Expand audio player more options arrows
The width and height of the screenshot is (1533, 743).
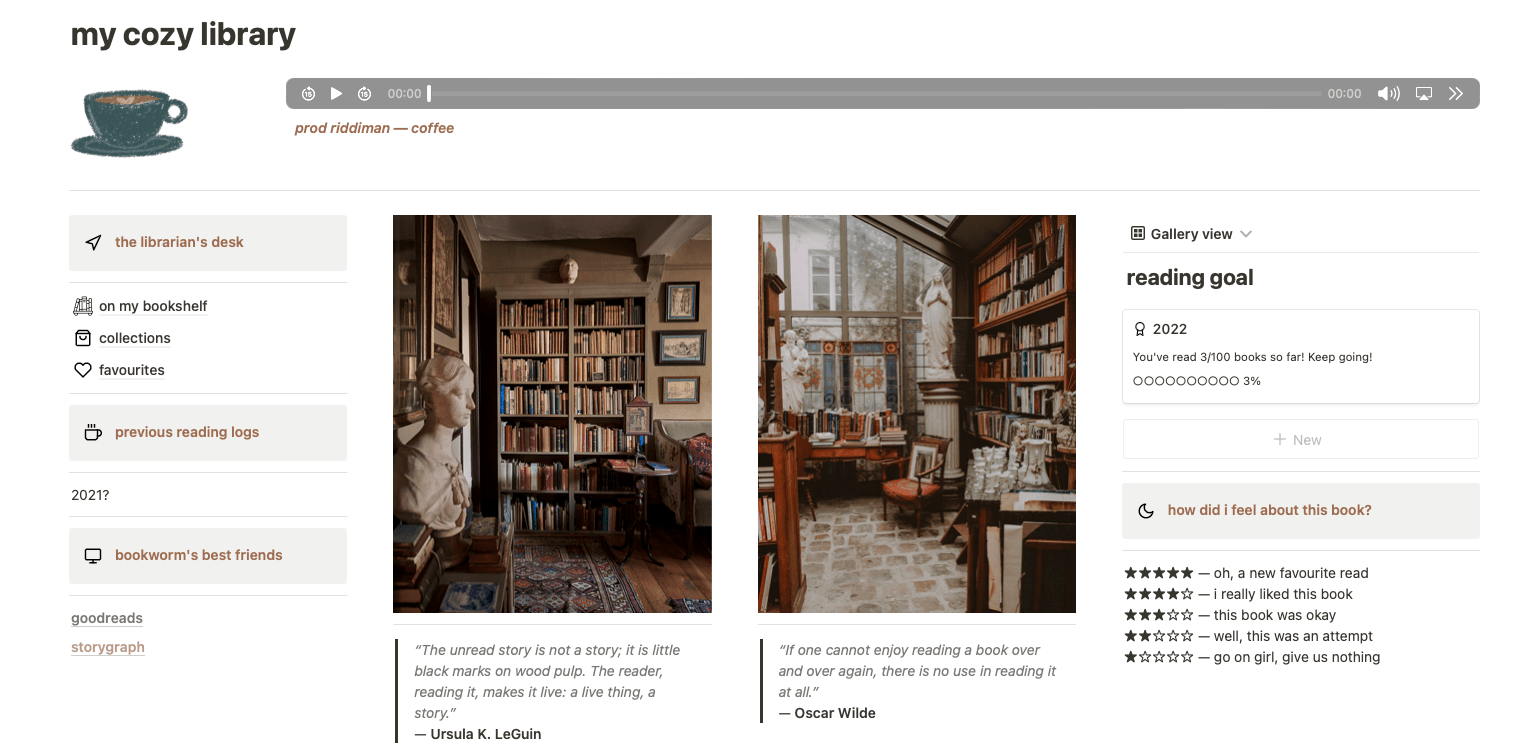point(1456,93)
